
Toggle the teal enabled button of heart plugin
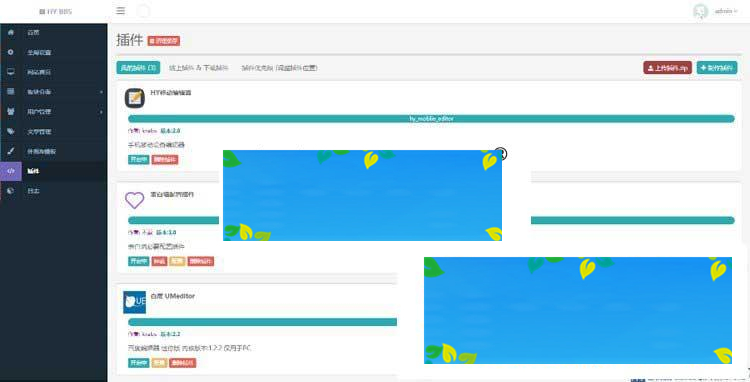click(139, 262)
